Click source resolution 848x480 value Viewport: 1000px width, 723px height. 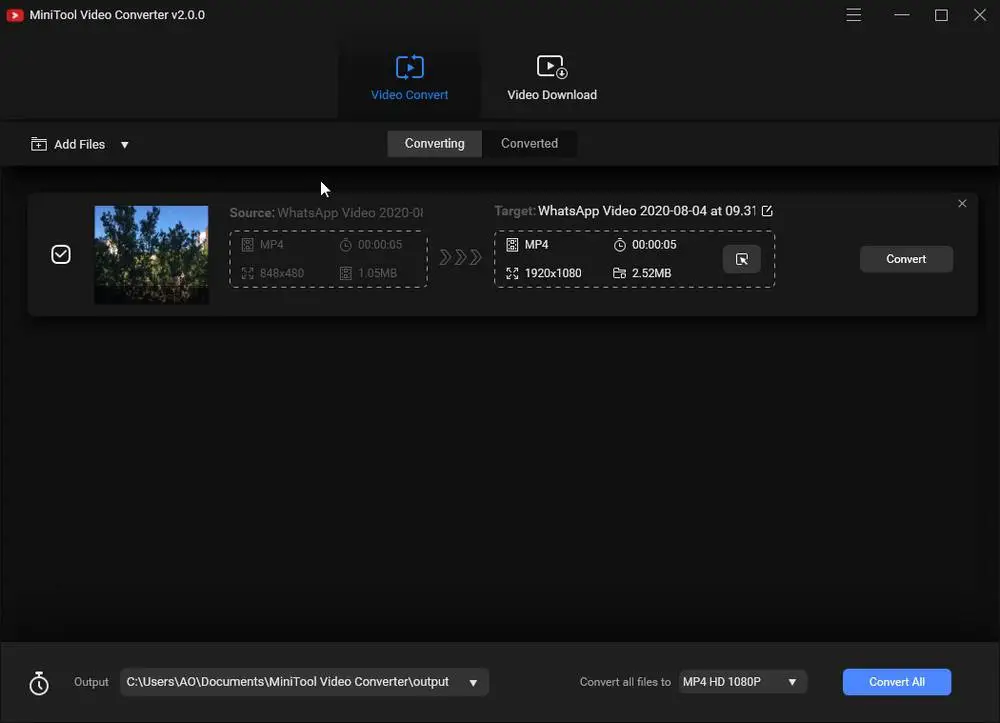pyautogui.click(x=282, y=273)
